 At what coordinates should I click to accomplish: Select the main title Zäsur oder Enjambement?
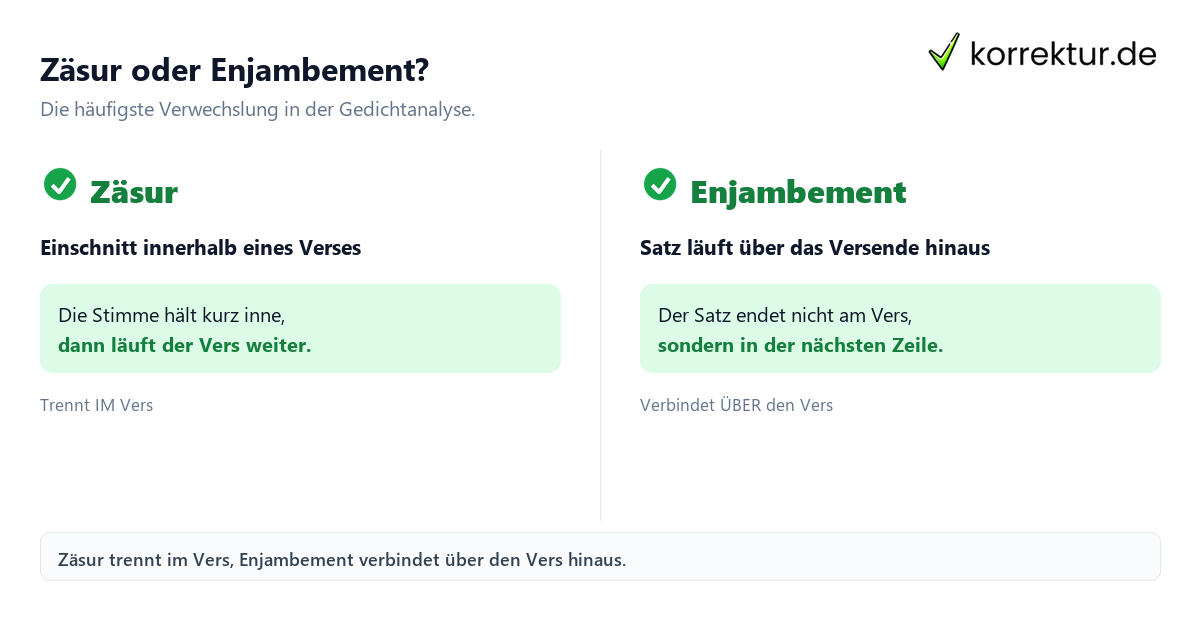(x=235, y=70)
